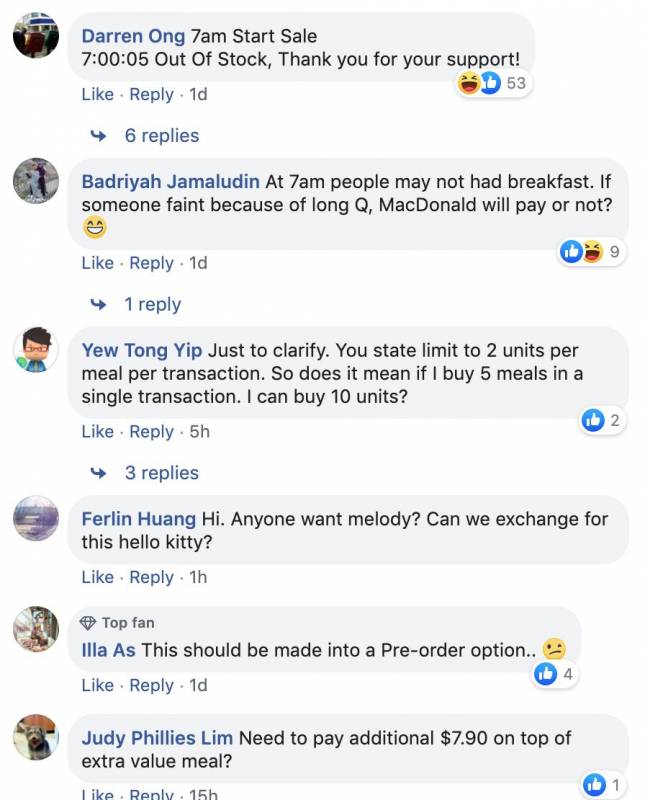645x800 pixels.
Task: Click the like reaction icon on Illa As's comment
Action: 546,674
